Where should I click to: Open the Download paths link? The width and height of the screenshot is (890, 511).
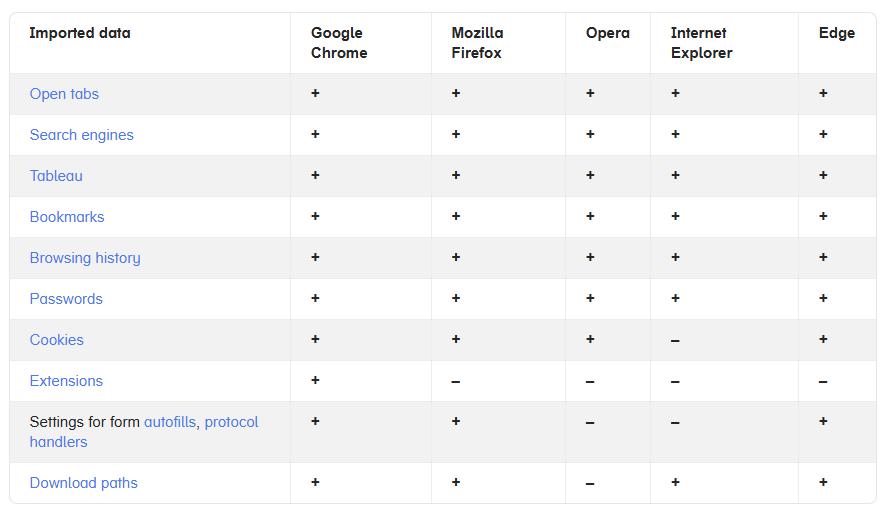point(83,483)
